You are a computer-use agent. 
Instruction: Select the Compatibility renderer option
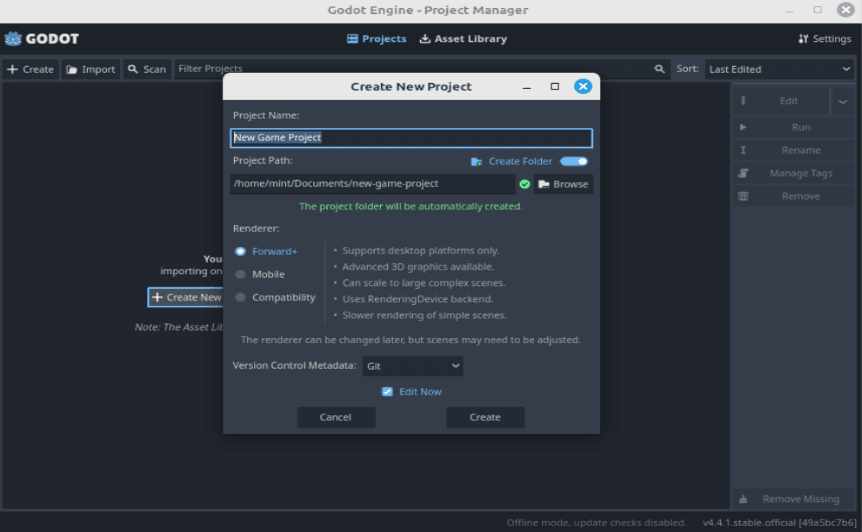pos(241,297)
